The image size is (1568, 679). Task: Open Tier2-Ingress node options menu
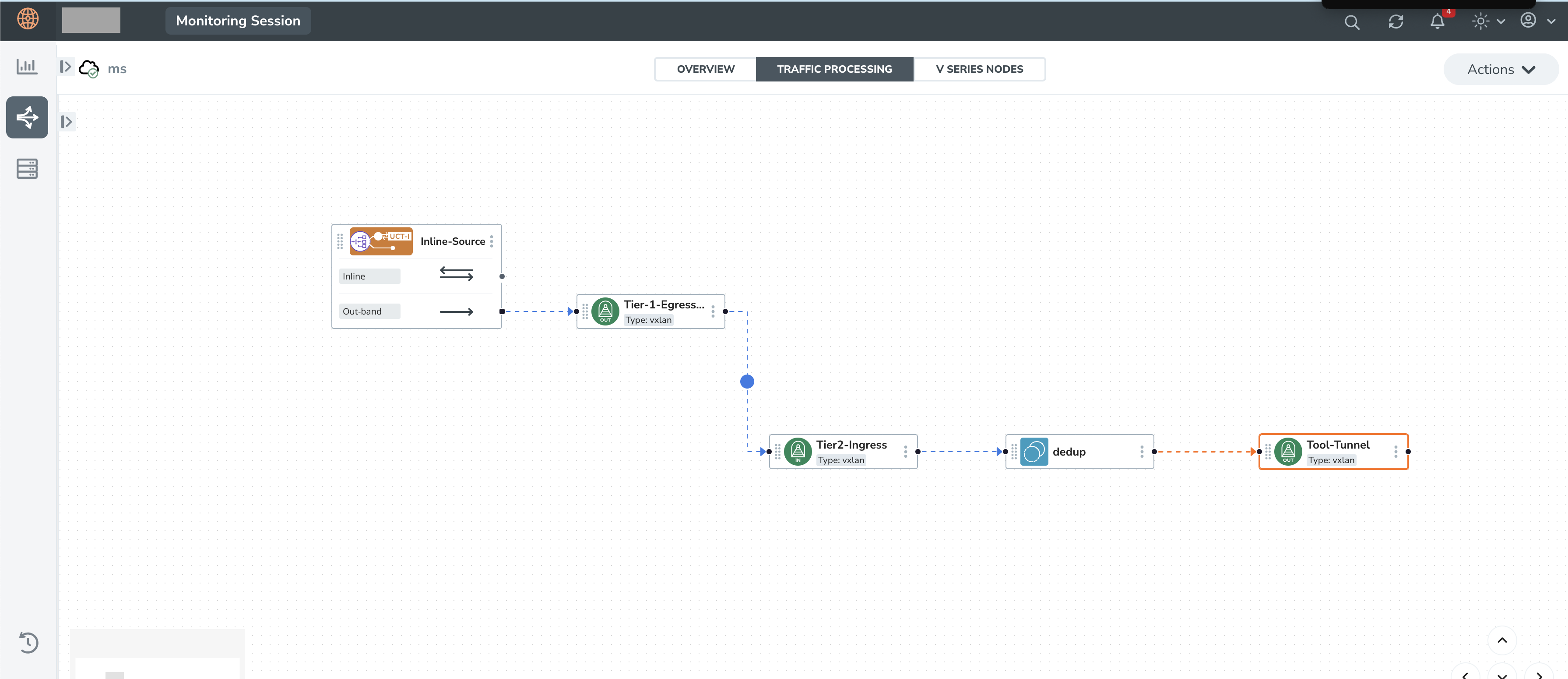905,451
